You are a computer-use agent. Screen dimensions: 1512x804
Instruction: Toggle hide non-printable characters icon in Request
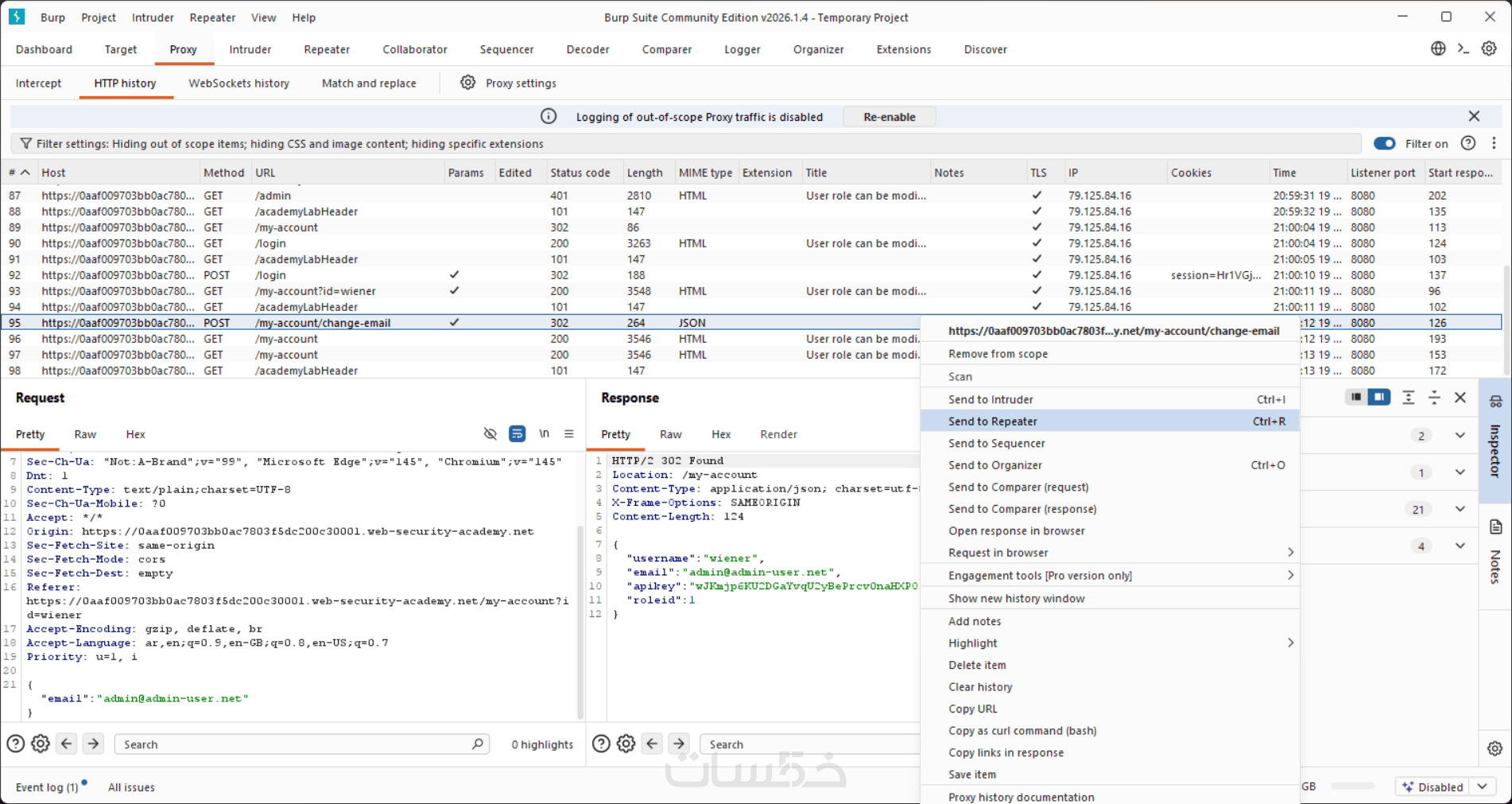(490, 434)
